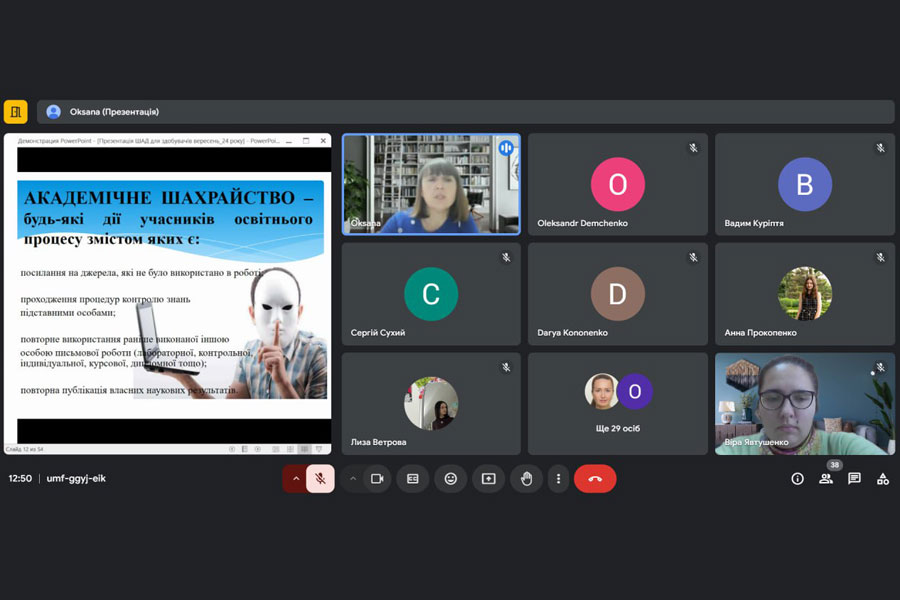The width and height of the screenshot is (900, 600).
Task: Click the purple O avatar in more participants
Action: 635,391
